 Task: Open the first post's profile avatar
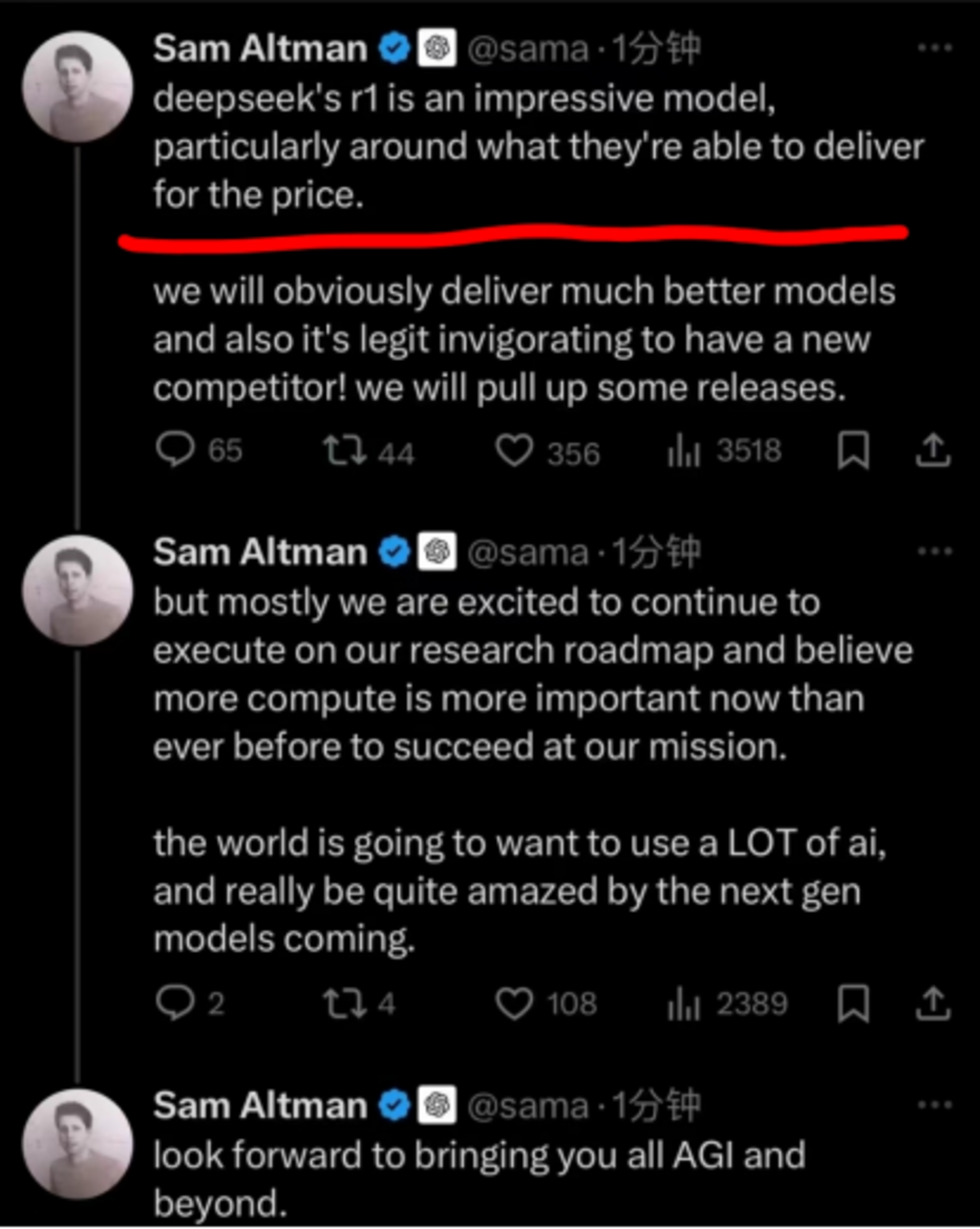click(x=78, y=86)
